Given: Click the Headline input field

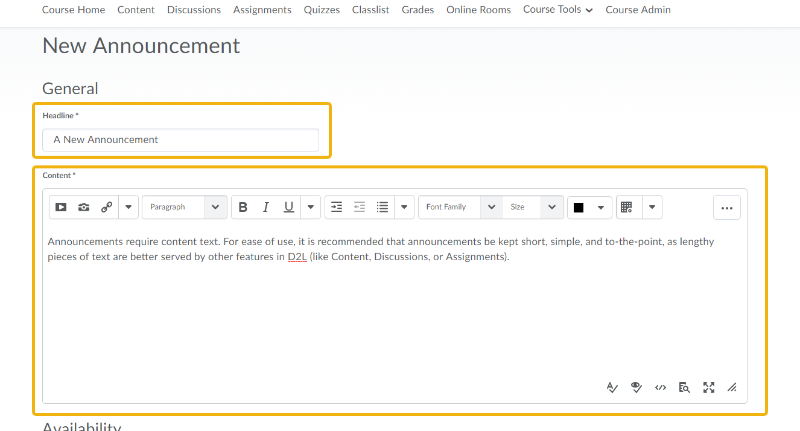Looking at the screenshot, I should [181, 140].
